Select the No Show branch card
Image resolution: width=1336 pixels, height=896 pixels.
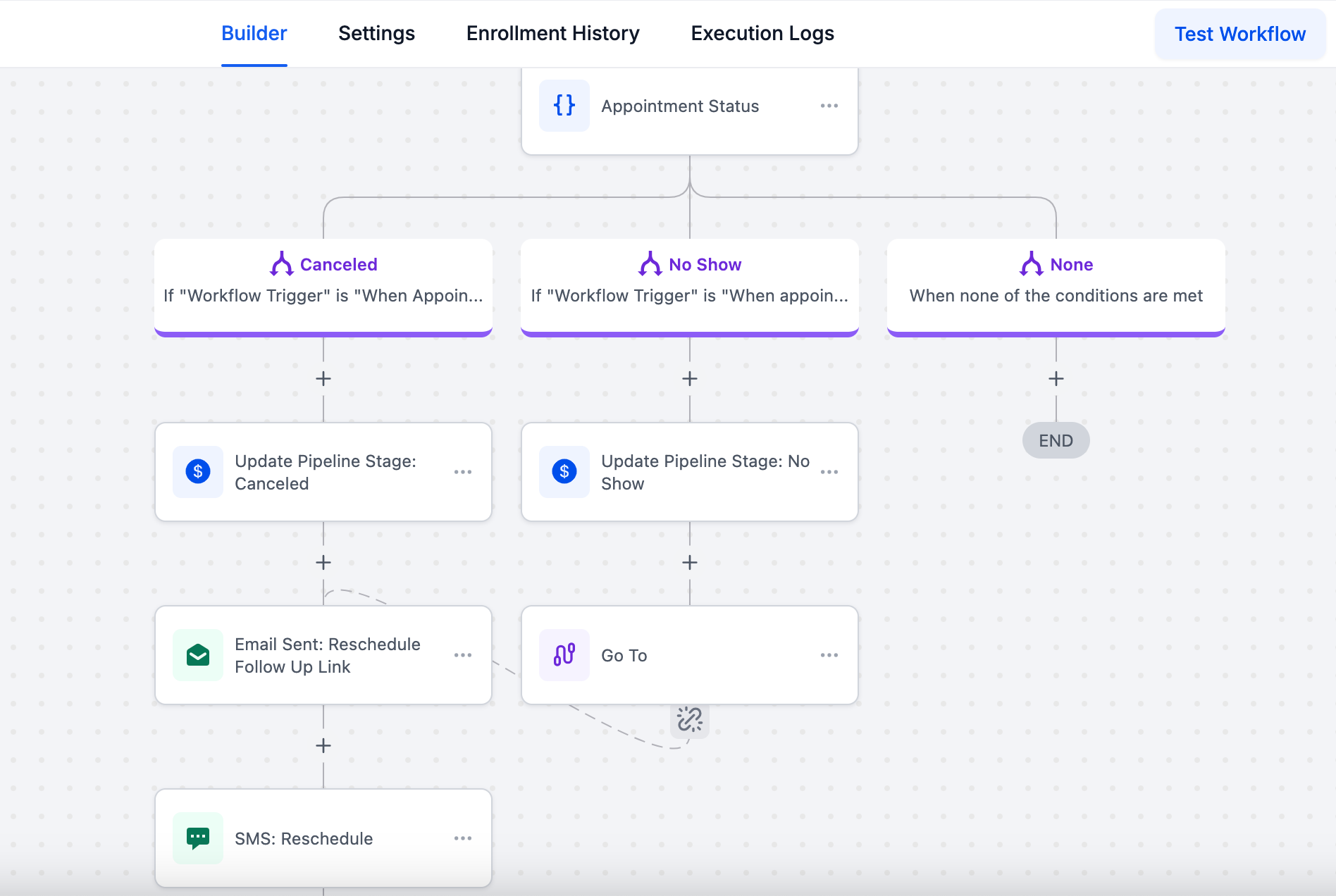pyautogui.click(x=690, y=287)
